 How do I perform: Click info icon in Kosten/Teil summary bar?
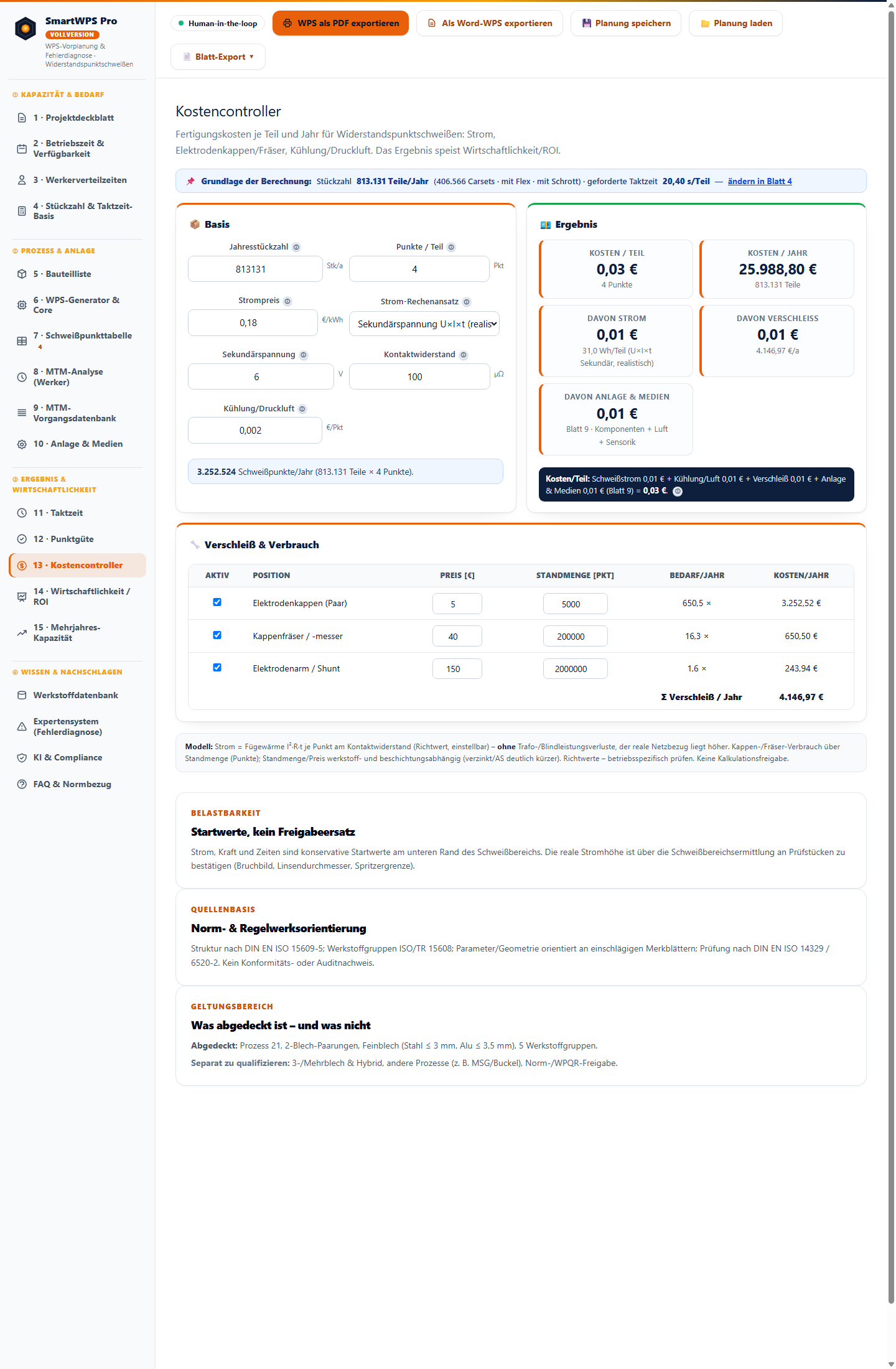pyautogui.click(x=678, y=492)
